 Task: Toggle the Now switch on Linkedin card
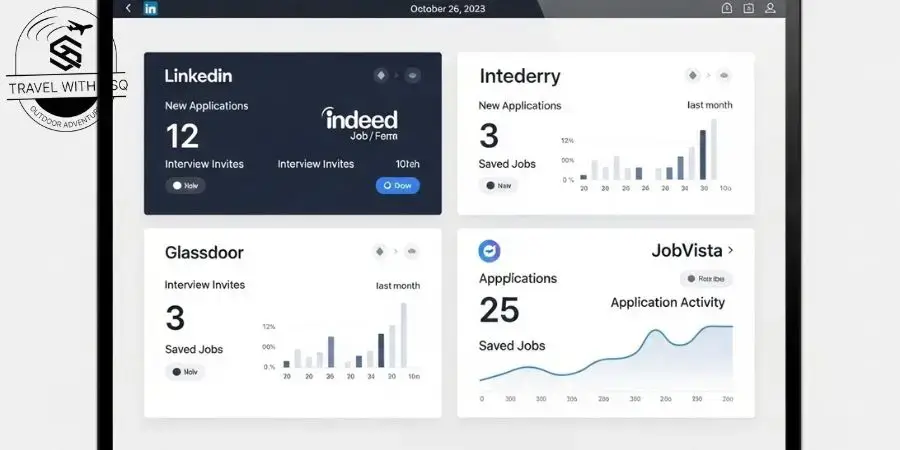185,185
